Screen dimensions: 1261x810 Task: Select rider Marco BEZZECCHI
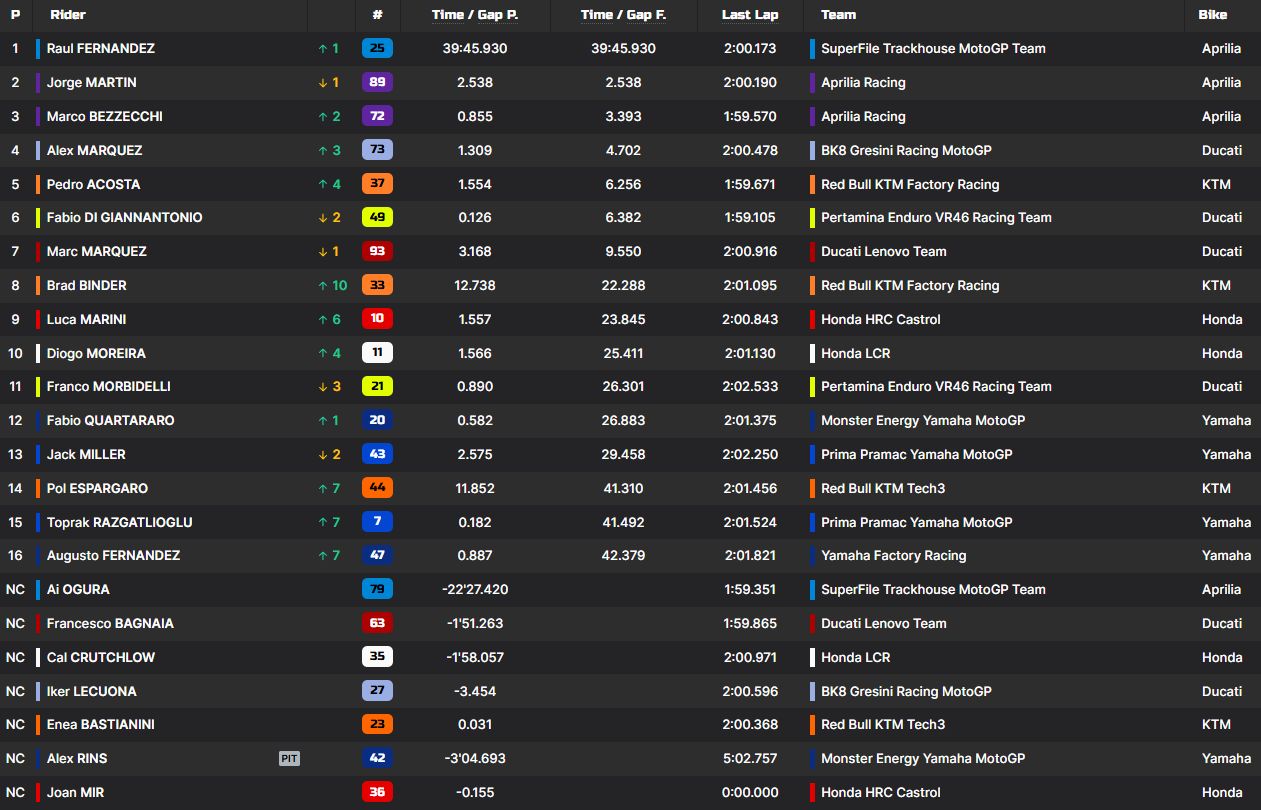(x=105, y=116)
